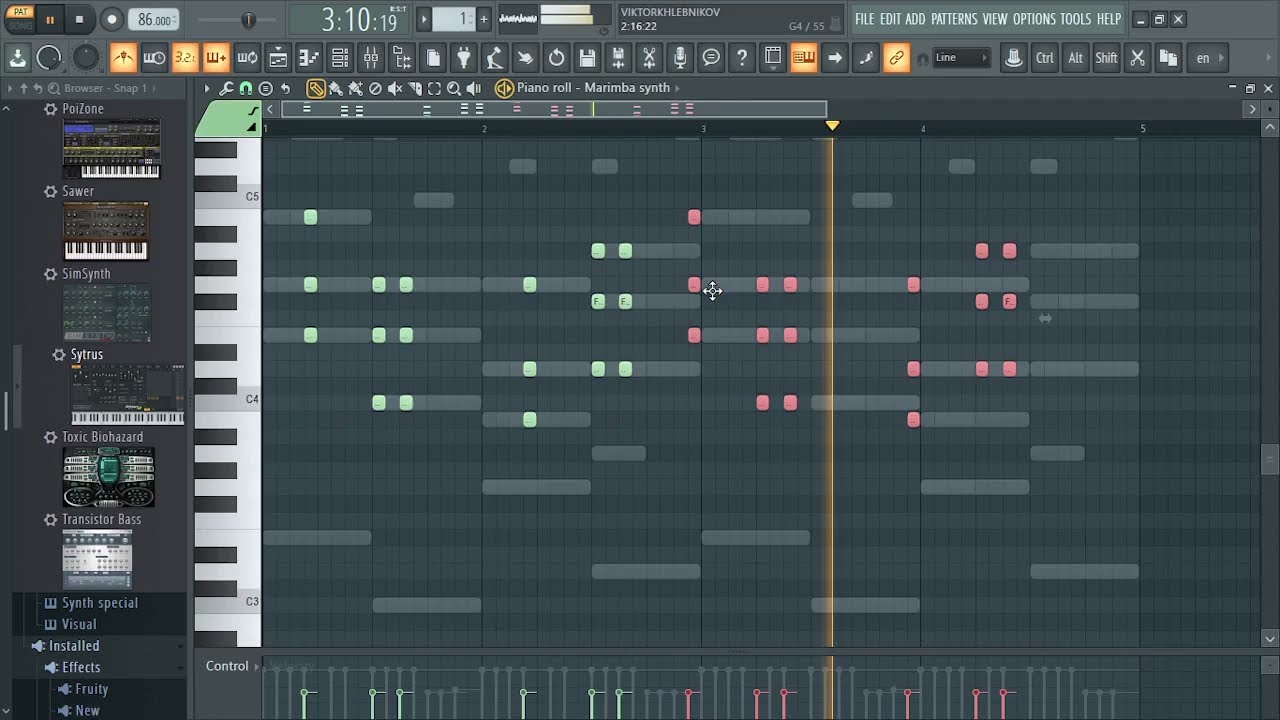Click the Alt button

coord(1075,58)
